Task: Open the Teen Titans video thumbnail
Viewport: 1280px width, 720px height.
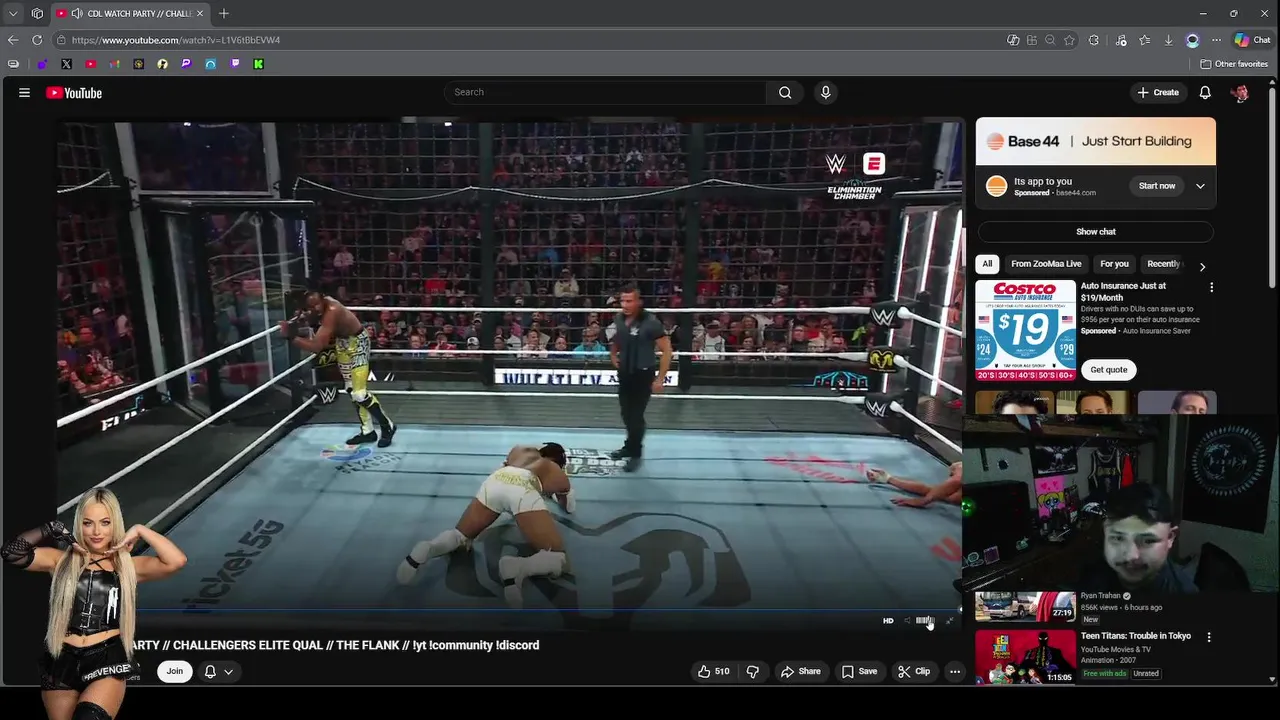Action: click(1025, 656)
